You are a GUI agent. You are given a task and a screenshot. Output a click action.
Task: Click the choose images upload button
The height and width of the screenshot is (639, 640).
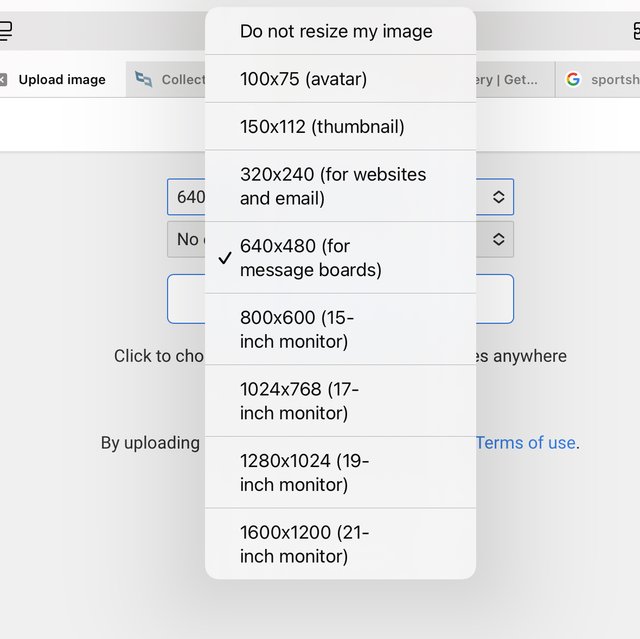tap(495, 299)
